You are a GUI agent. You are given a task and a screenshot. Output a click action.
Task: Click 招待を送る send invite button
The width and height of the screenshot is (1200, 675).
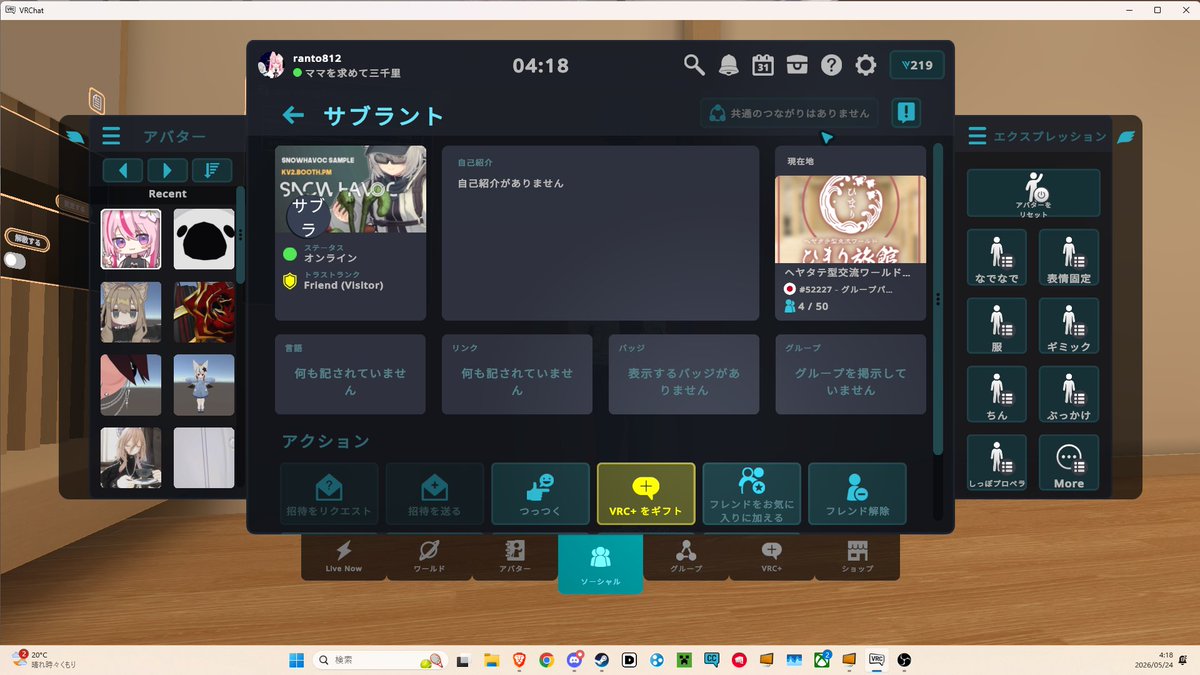coord(434,494)
